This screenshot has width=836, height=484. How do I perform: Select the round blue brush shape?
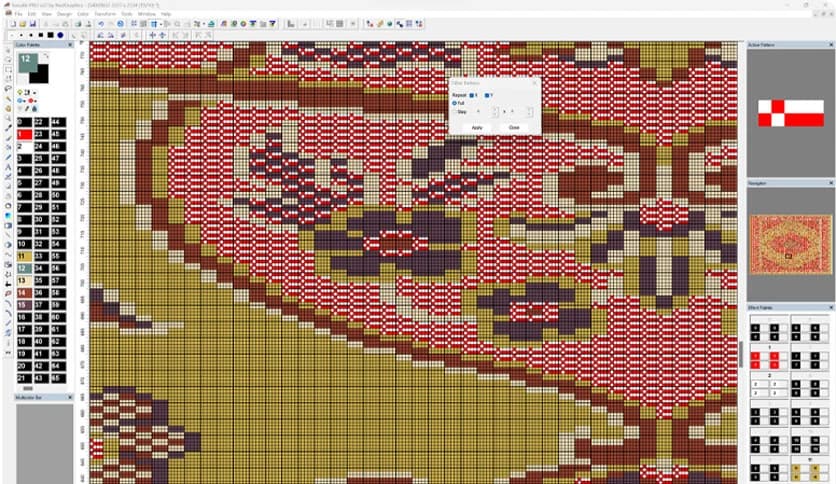pyautogui.click(x=60, y=35)
